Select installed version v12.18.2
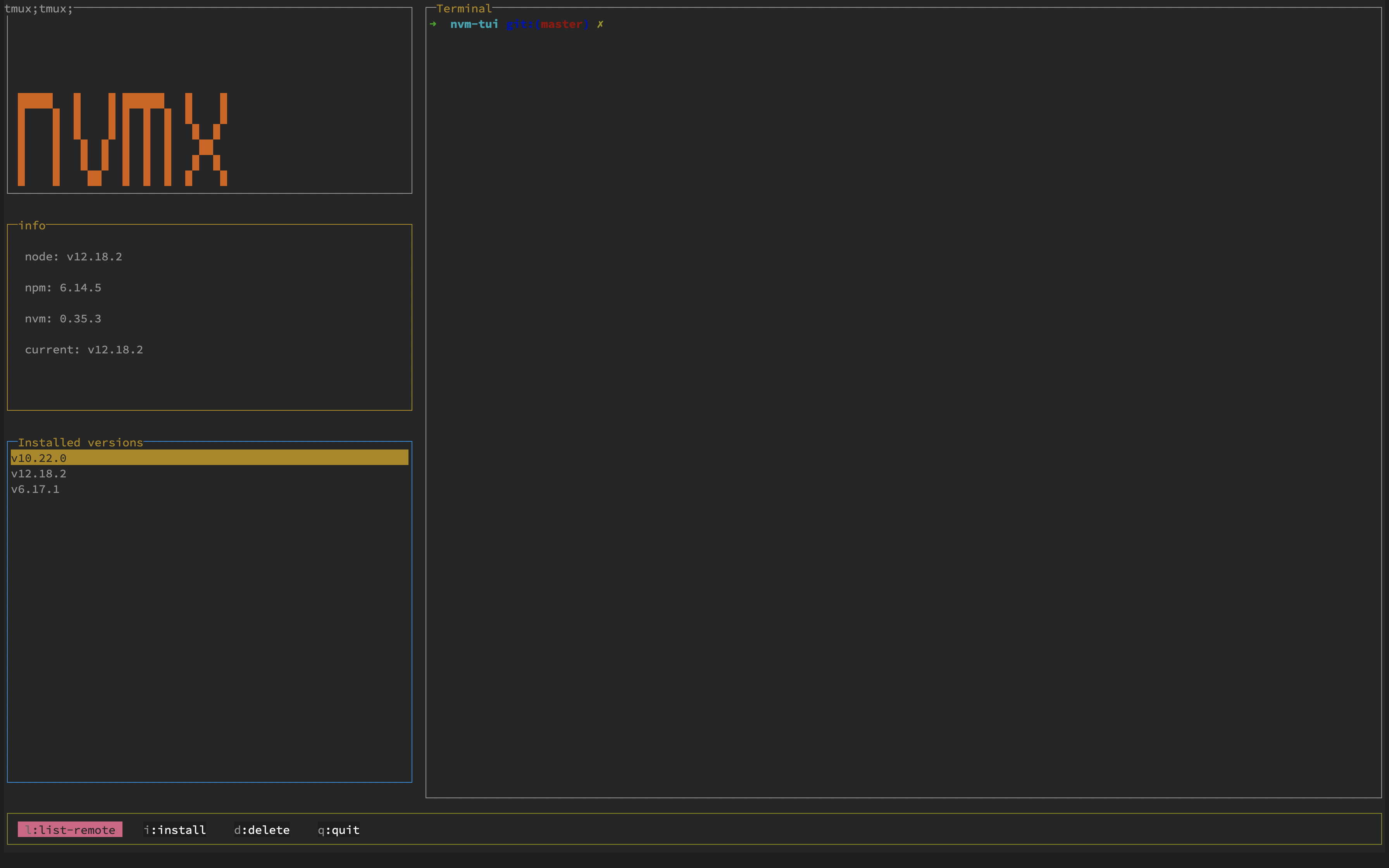 39,473
